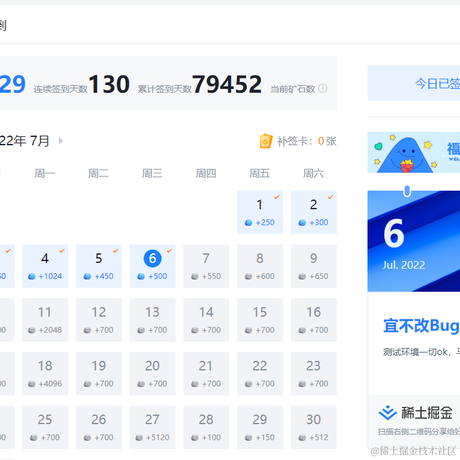Click the 130 累计签到天数 value
The image size is (460, 460).
(109, 84)
